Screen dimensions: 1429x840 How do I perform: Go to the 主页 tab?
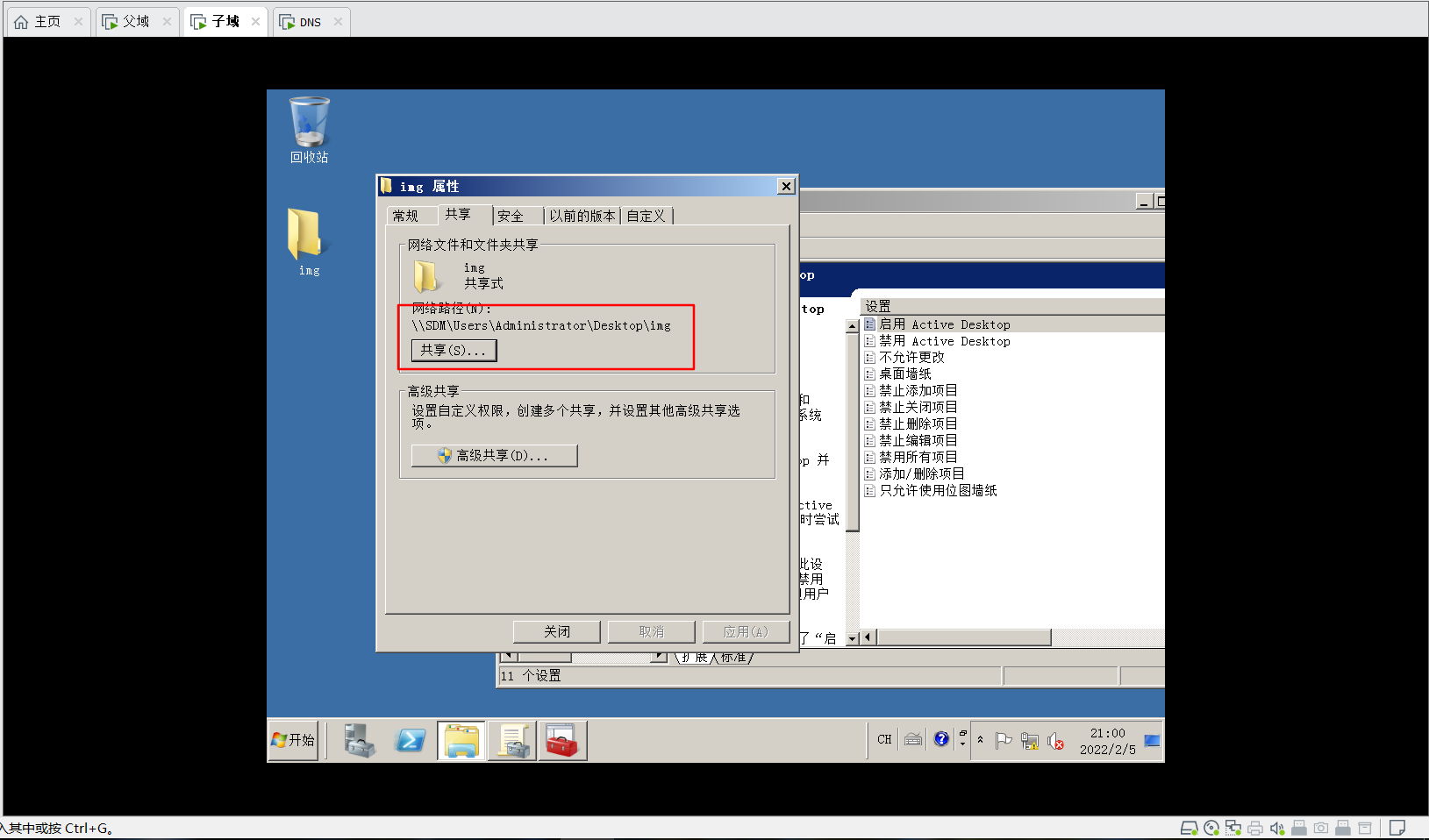pos(47,22)
